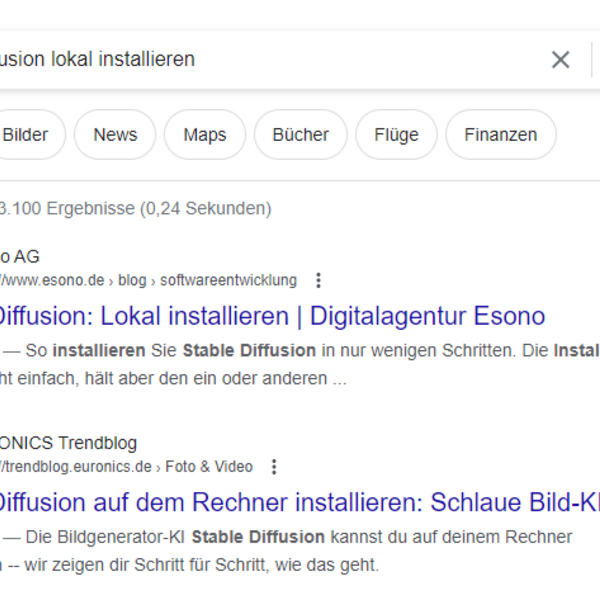Open the three-dot menu for the Euronics Trendblog result
This screenshot has width=600, height=600.
click(274, 467)
